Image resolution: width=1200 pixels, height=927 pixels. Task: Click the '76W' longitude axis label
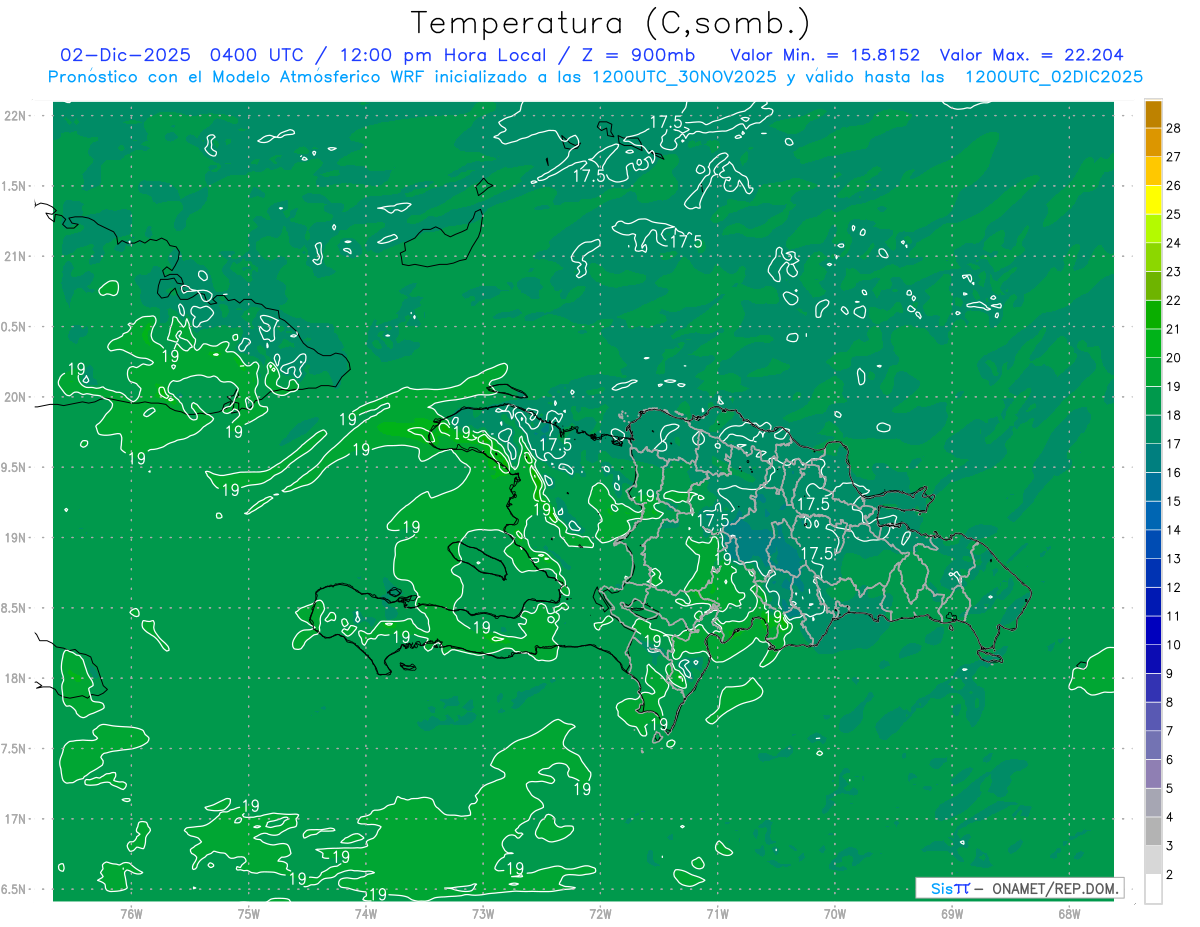[x=131, y=912]
